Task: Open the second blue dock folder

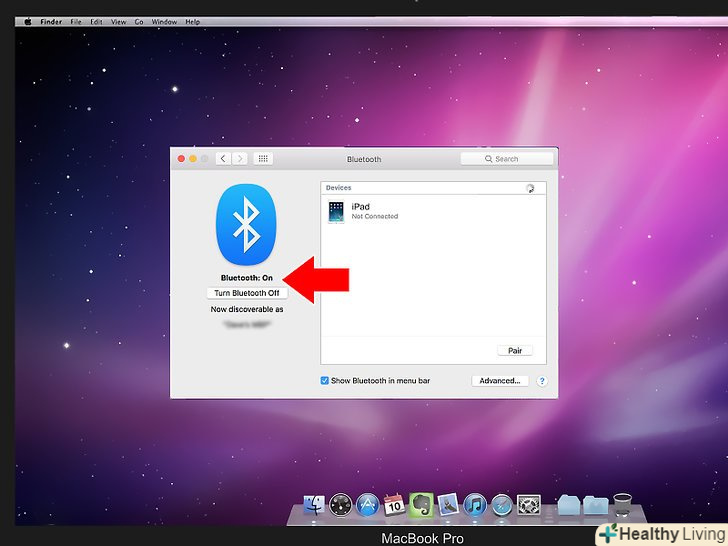Action: pyautogui.click(x=596, y=505)
